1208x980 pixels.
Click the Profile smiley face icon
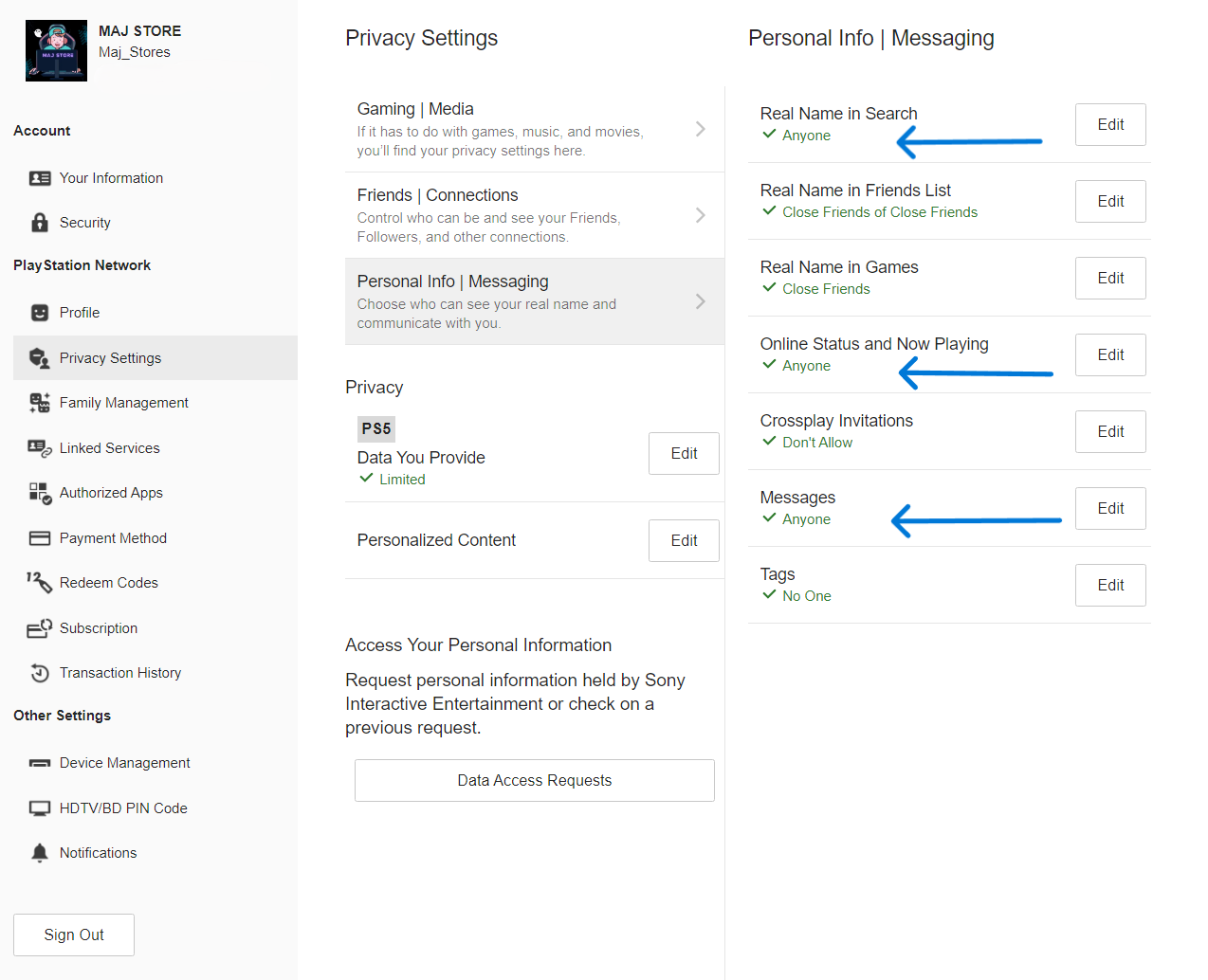click(x=40, y=313)
